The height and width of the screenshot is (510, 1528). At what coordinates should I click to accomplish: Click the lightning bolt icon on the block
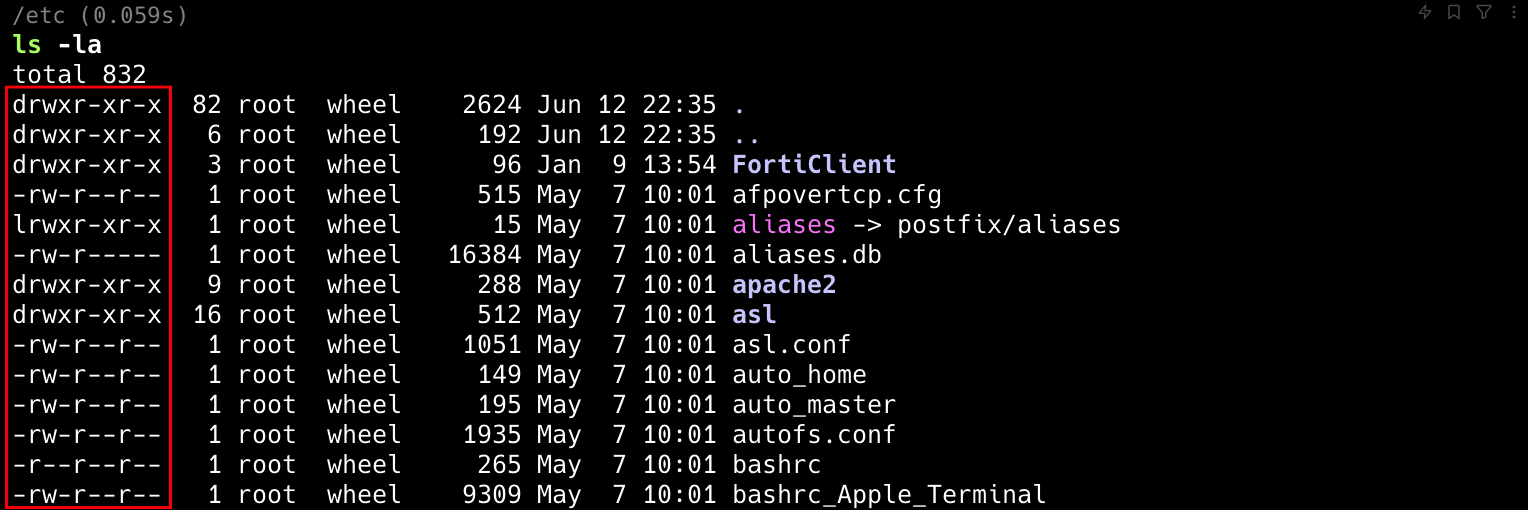click(x=1426, y=12)
